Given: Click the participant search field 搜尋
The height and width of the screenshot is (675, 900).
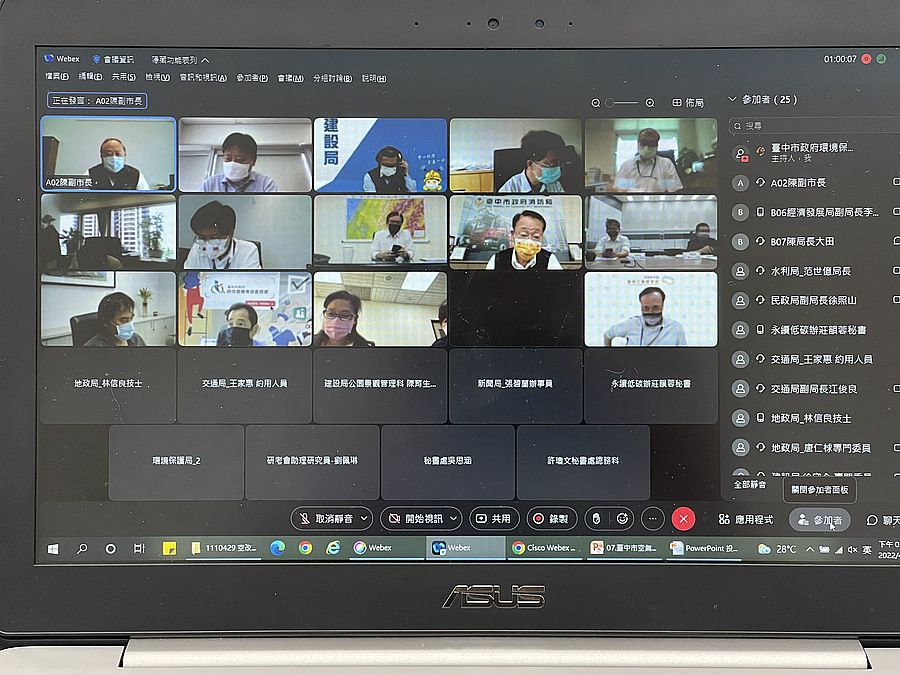Looking at the screenshot, I should 814,126.
